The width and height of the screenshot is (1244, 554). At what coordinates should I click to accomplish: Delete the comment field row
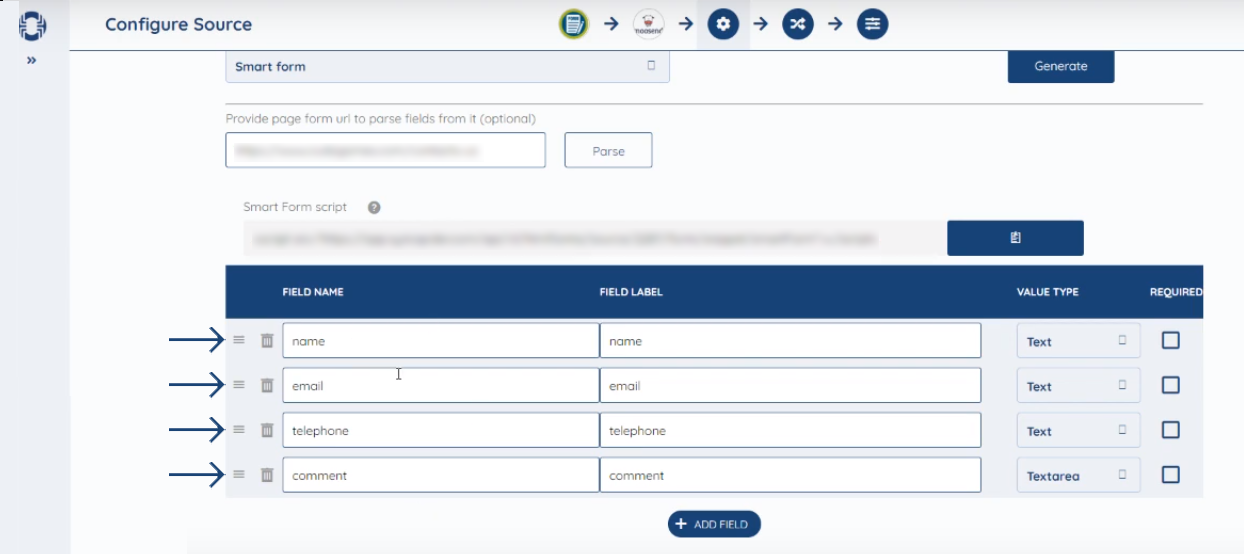pyautogui.click(x=267, y=476)
